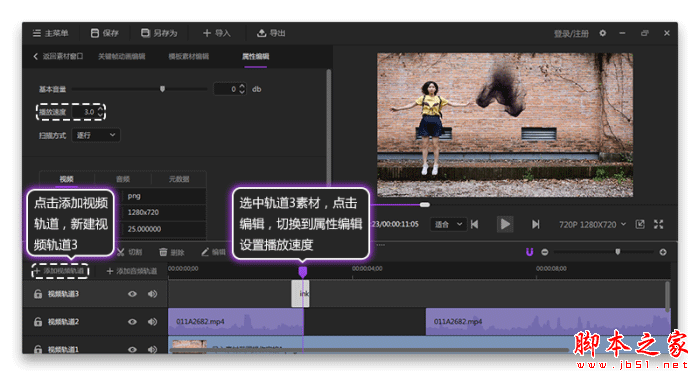The height and width of the screenshot is (376, 700).
Task: Click 另存为 save-as button
Action: click(159, 33)
